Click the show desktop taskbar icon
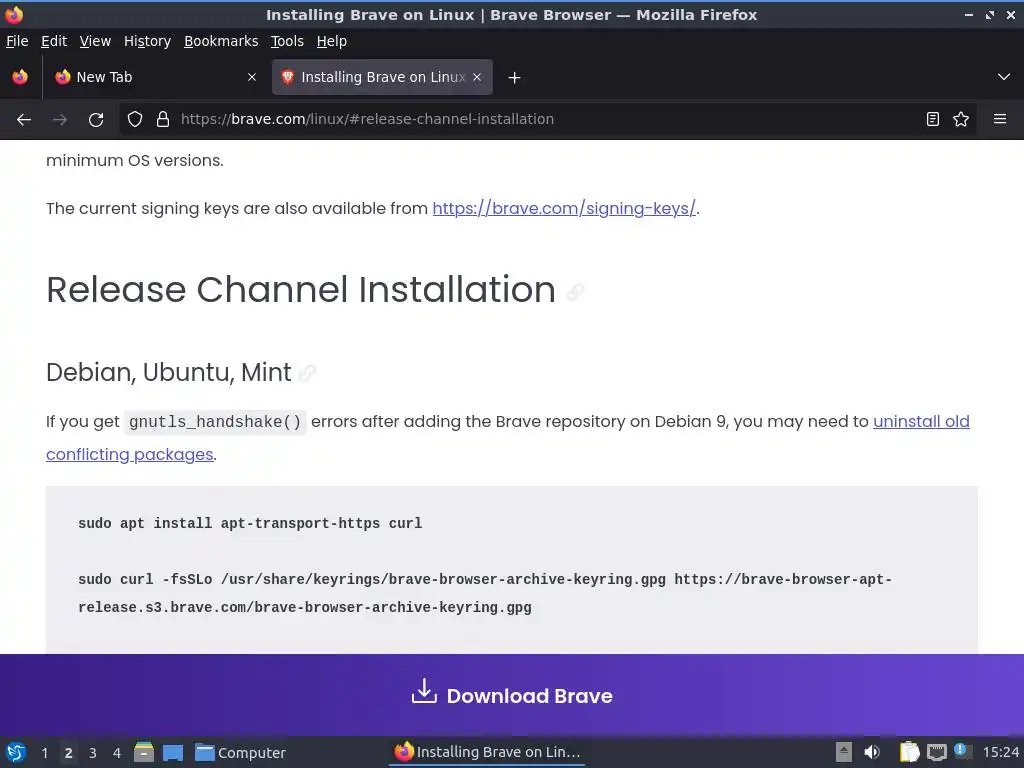The height and width of the screenshot is (768, 1024). coord(173,753)
